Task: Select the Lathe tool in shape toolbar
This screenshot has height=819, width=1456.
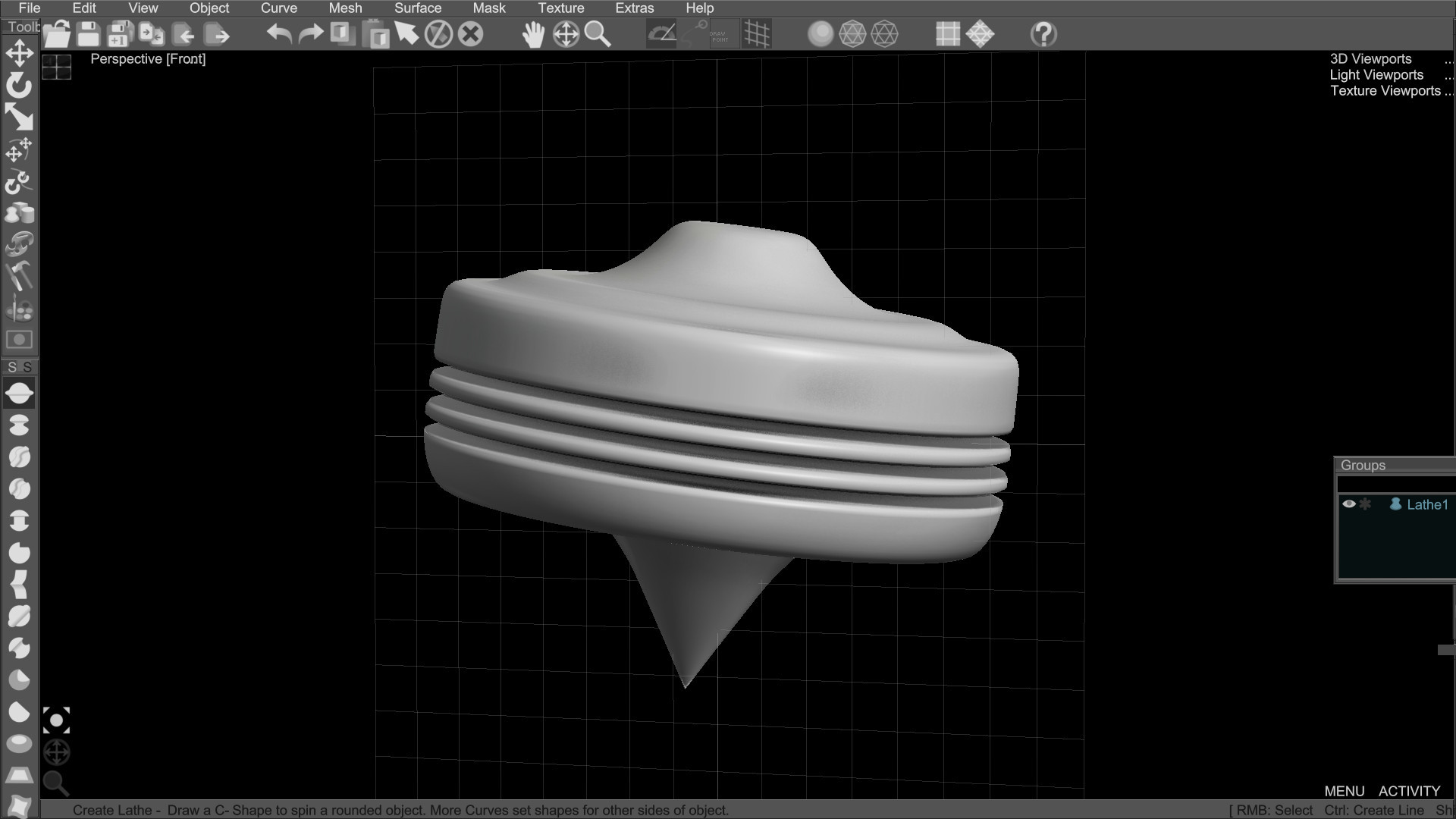Action: (x=19, y=392)
